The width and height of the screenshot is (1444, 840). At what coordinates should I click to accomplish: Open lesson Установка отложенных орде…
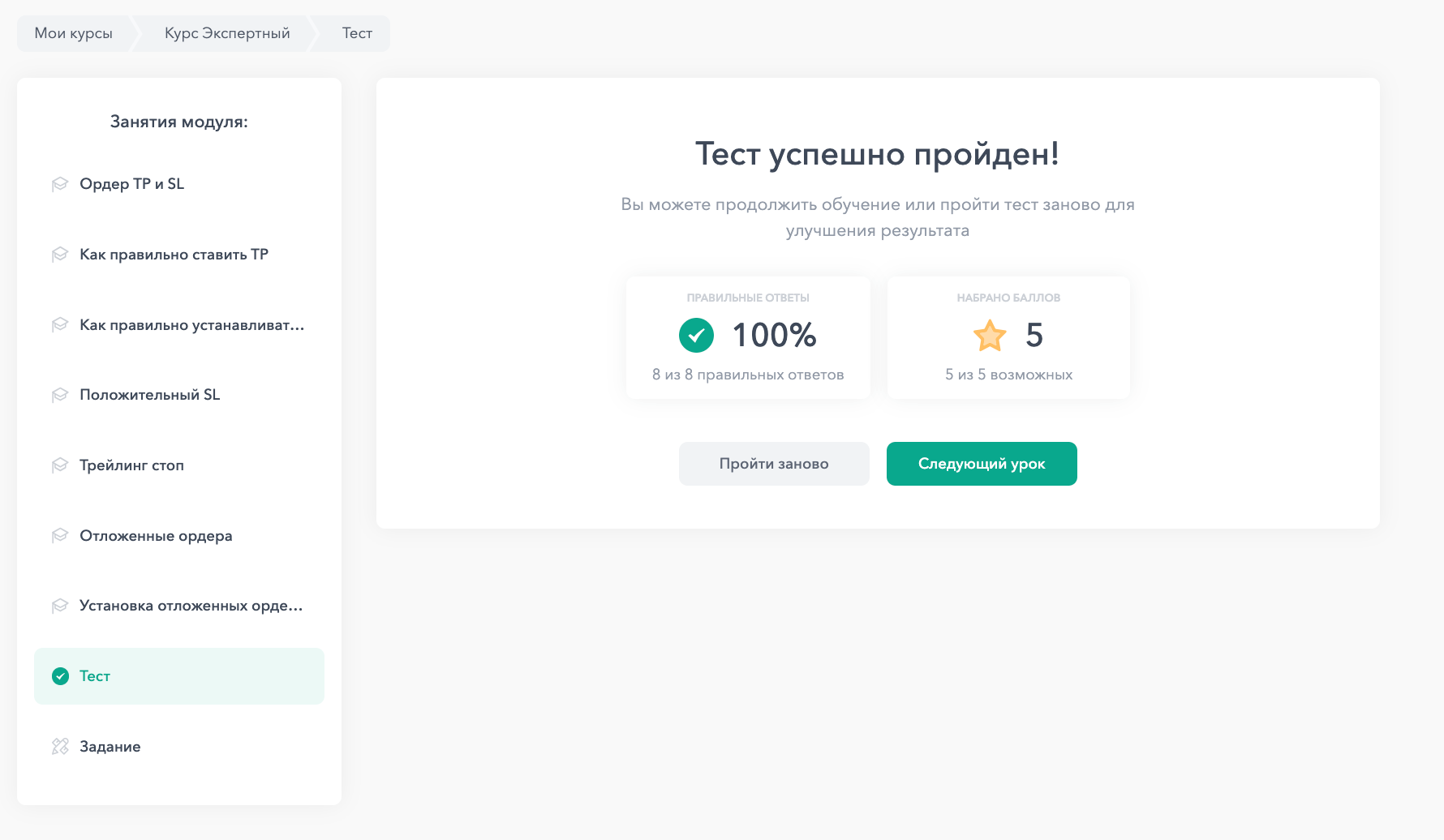tap(191, 606)
